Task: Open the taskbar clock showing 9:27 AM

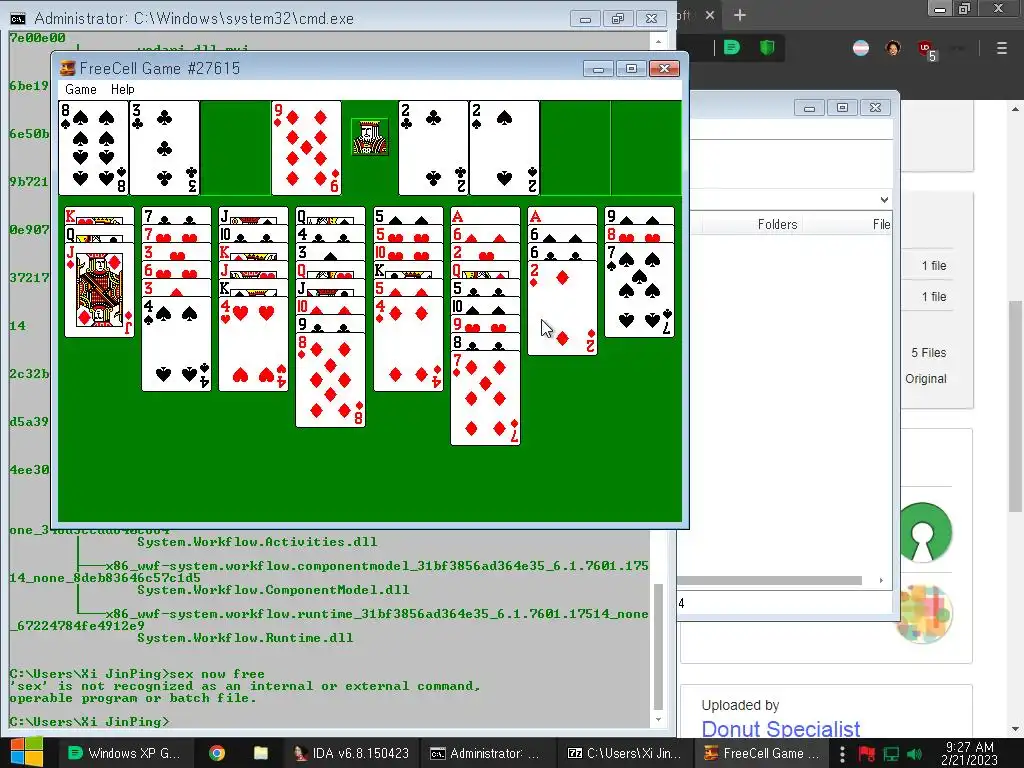Action: 969,753
